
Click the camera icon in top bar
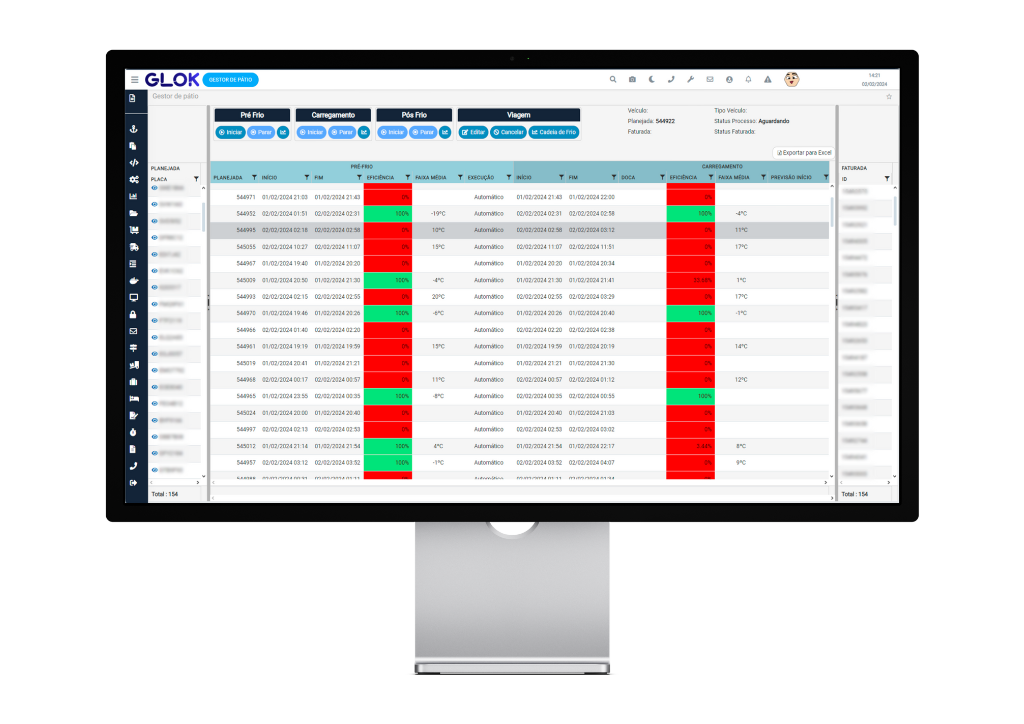(632, 79)
